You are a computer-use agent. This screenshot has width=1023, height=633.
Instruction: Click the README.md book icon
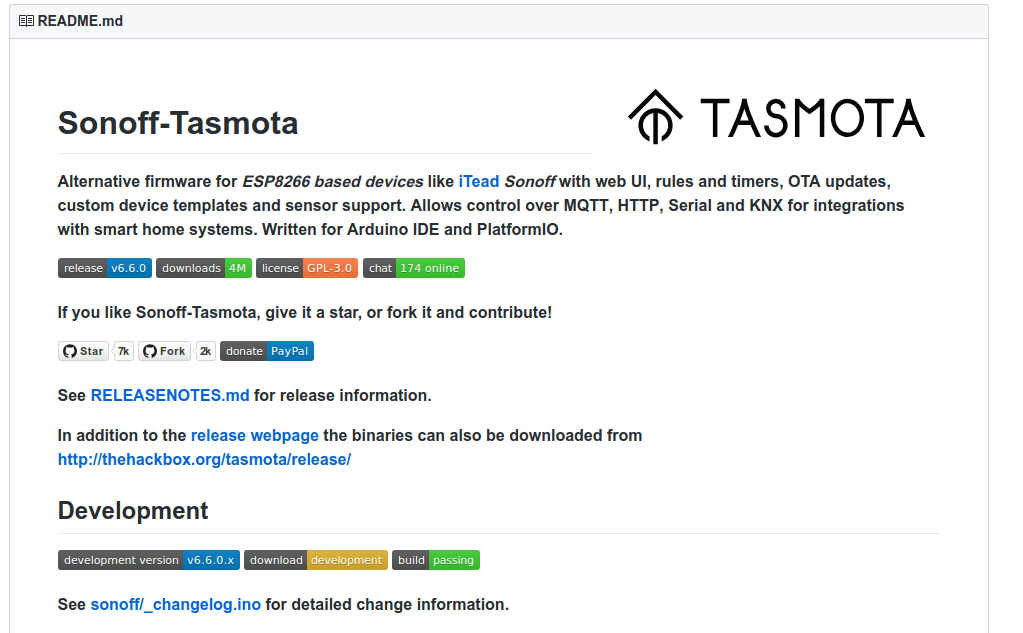[x=26, y=20]
